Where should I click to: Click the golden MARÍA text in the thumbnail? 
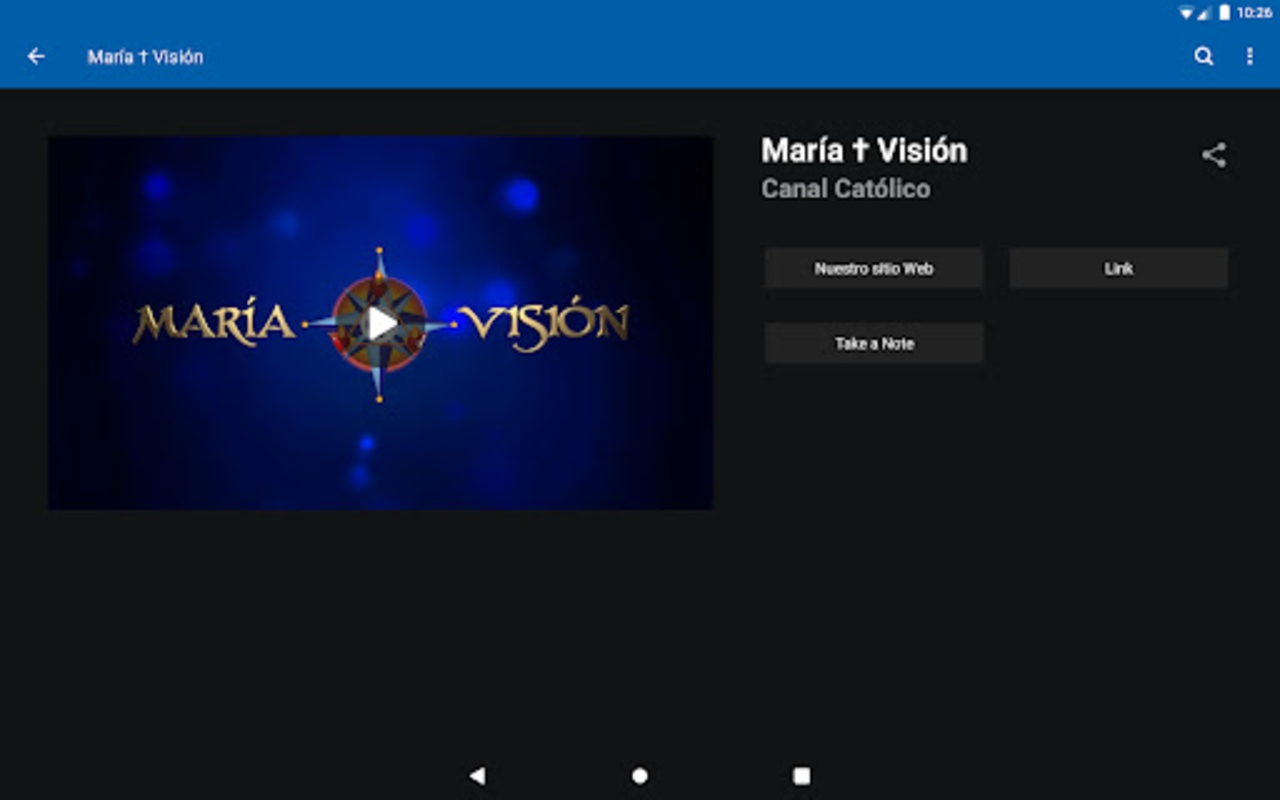(x=214, y=324)
